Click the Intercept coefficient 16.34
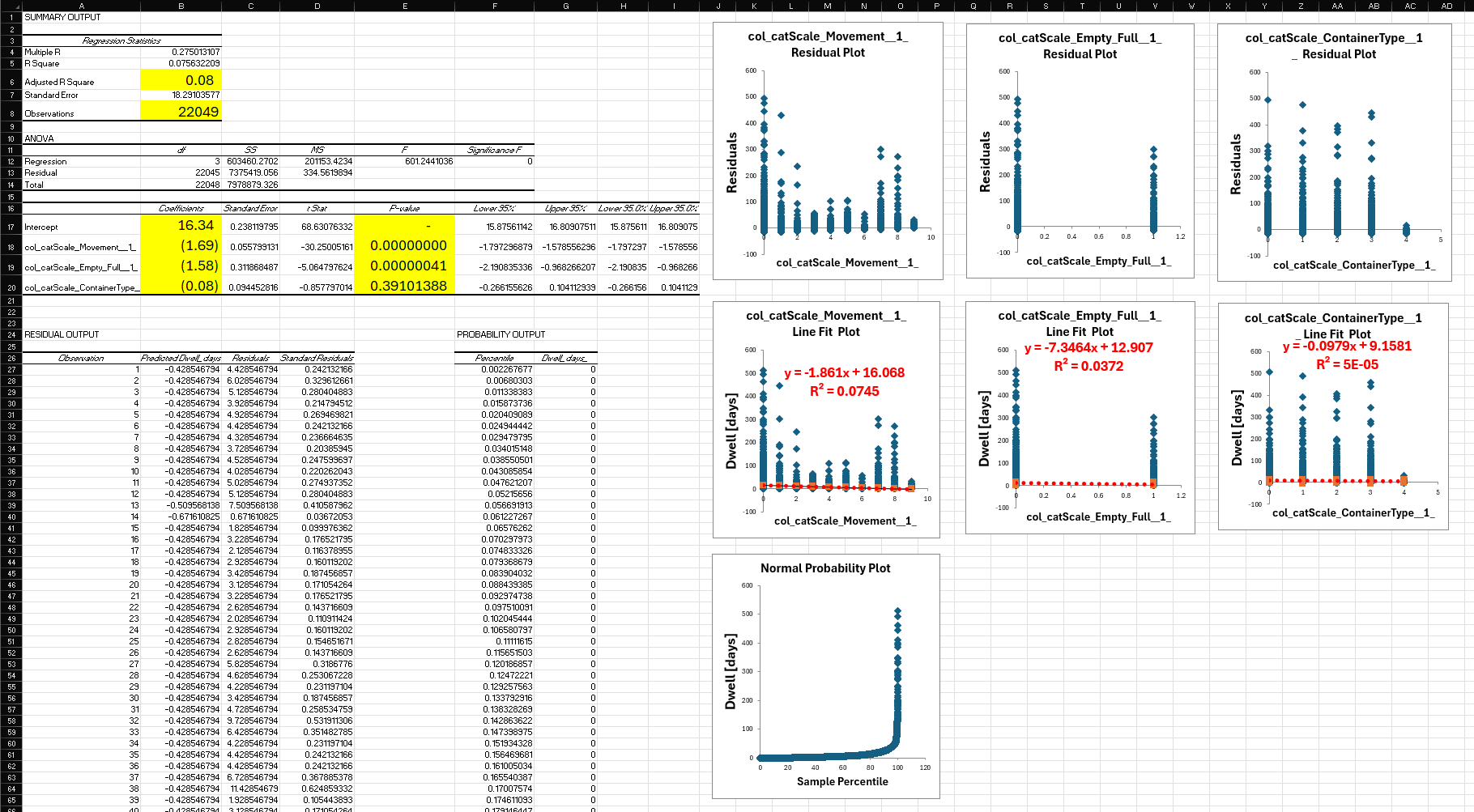Image resolution: width=1474 pixels, height=812 pixels. point(181,226)
